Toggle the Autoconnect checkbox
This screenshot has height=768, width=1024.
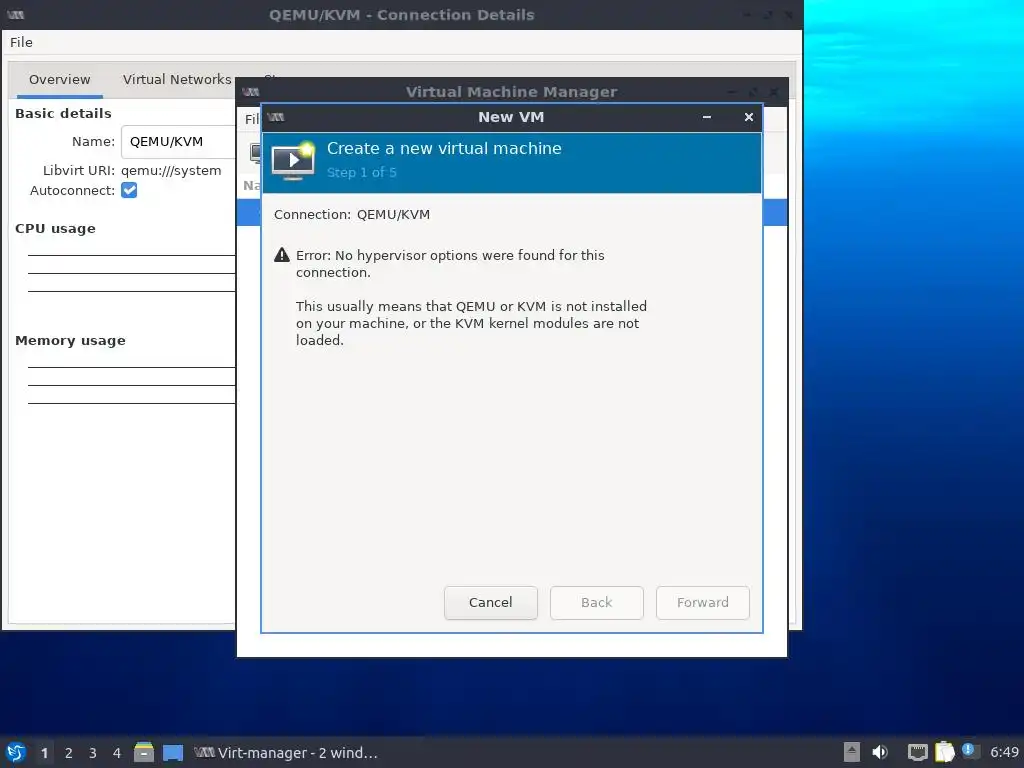[x=129, y=190]
